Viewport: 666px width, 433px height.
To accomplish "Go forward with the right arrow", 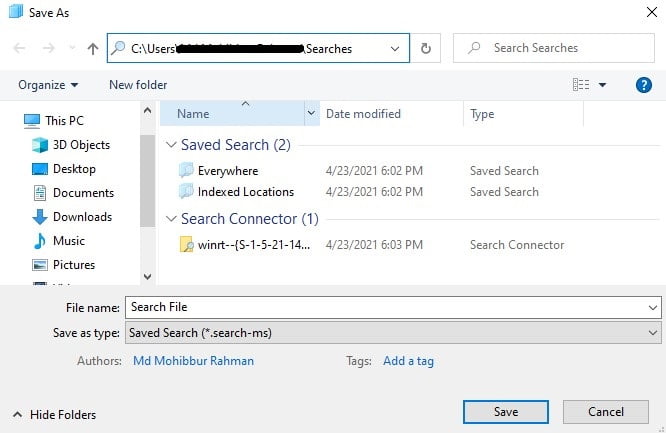I will click(x=48, y=48).
